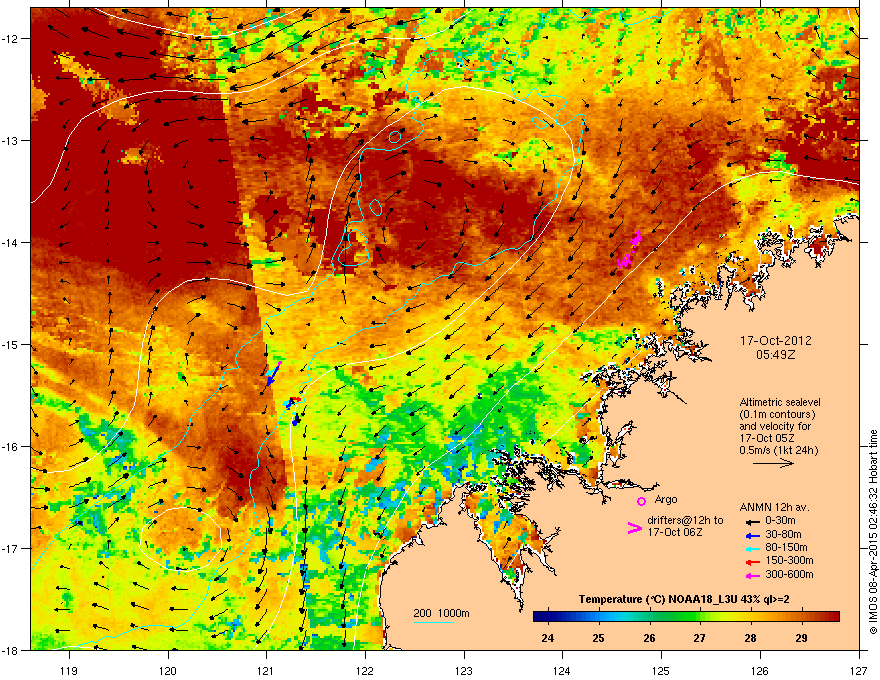Image resolution: width=880 pixels, height=680 pixels.
Task: Click the red 150-300m arrow legend symbol
Action: (751, 562)
